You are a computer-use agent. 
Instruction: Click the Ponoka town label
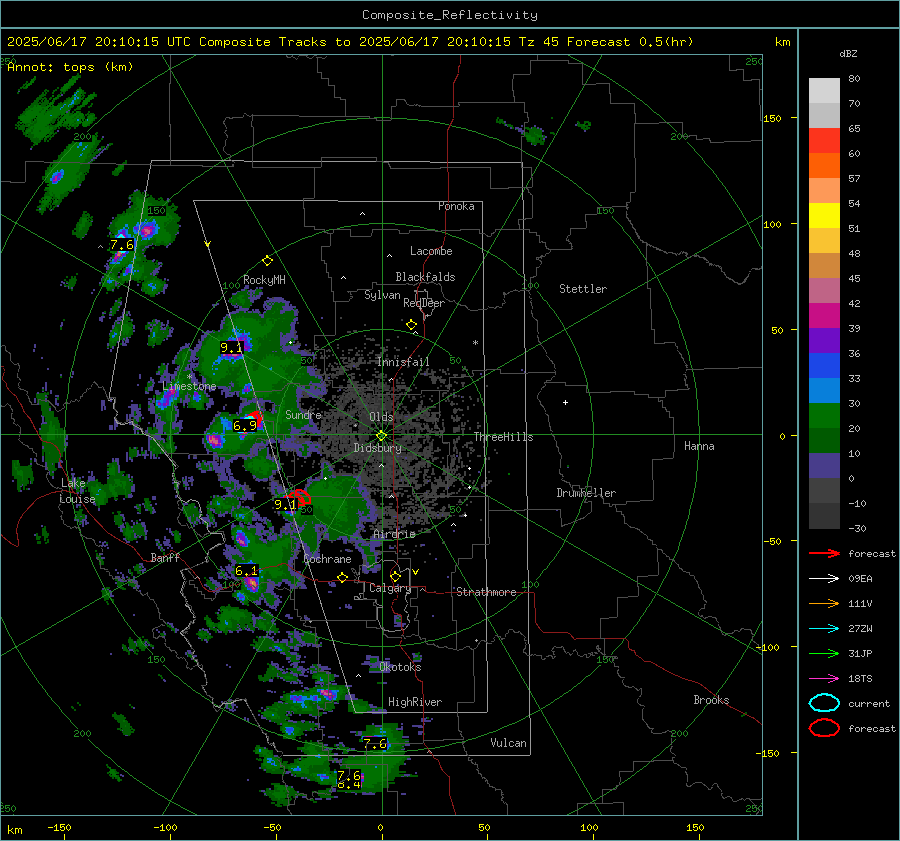click(x=456, y=207)
